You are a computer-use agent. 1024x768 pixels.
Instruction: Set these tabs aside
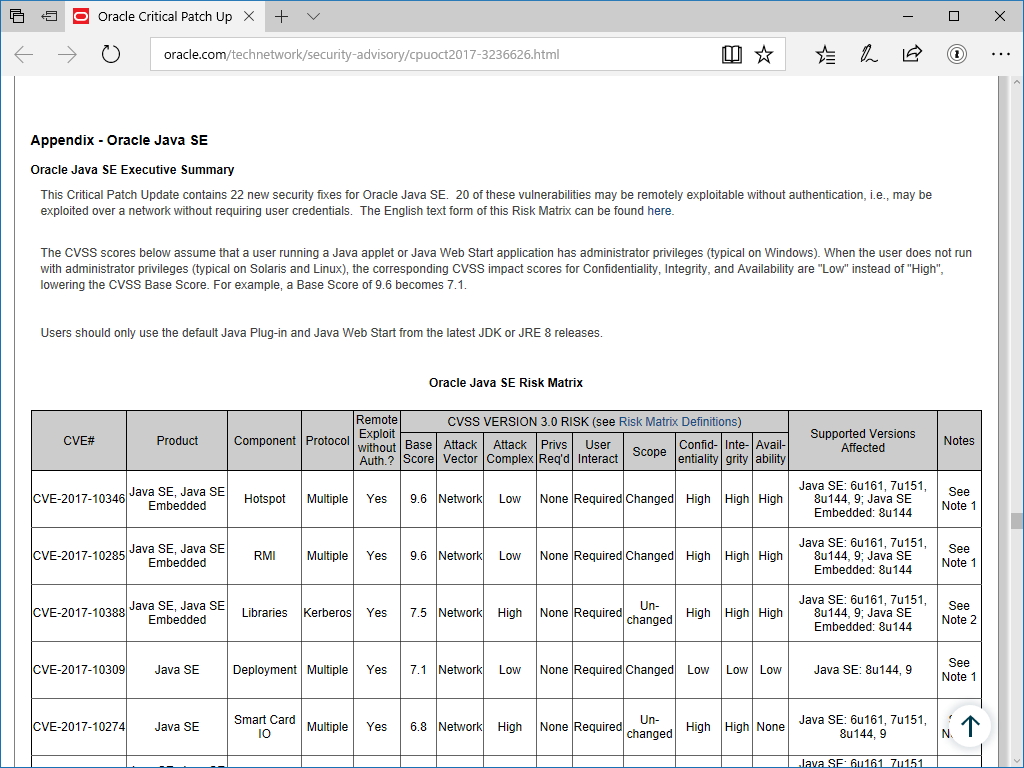[46, 16]
